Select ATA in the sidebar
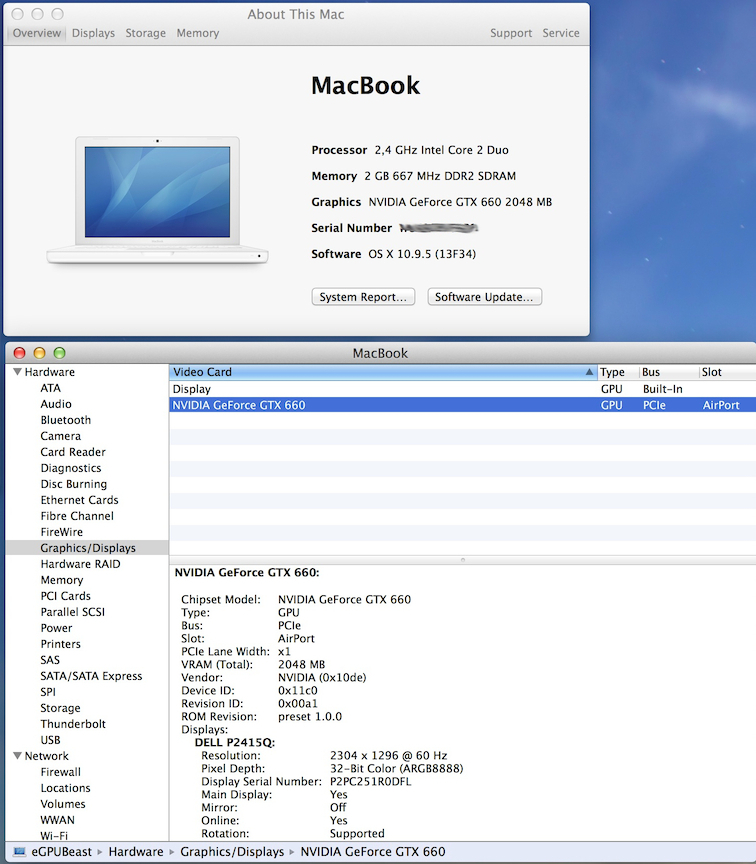 coord(51,388)
